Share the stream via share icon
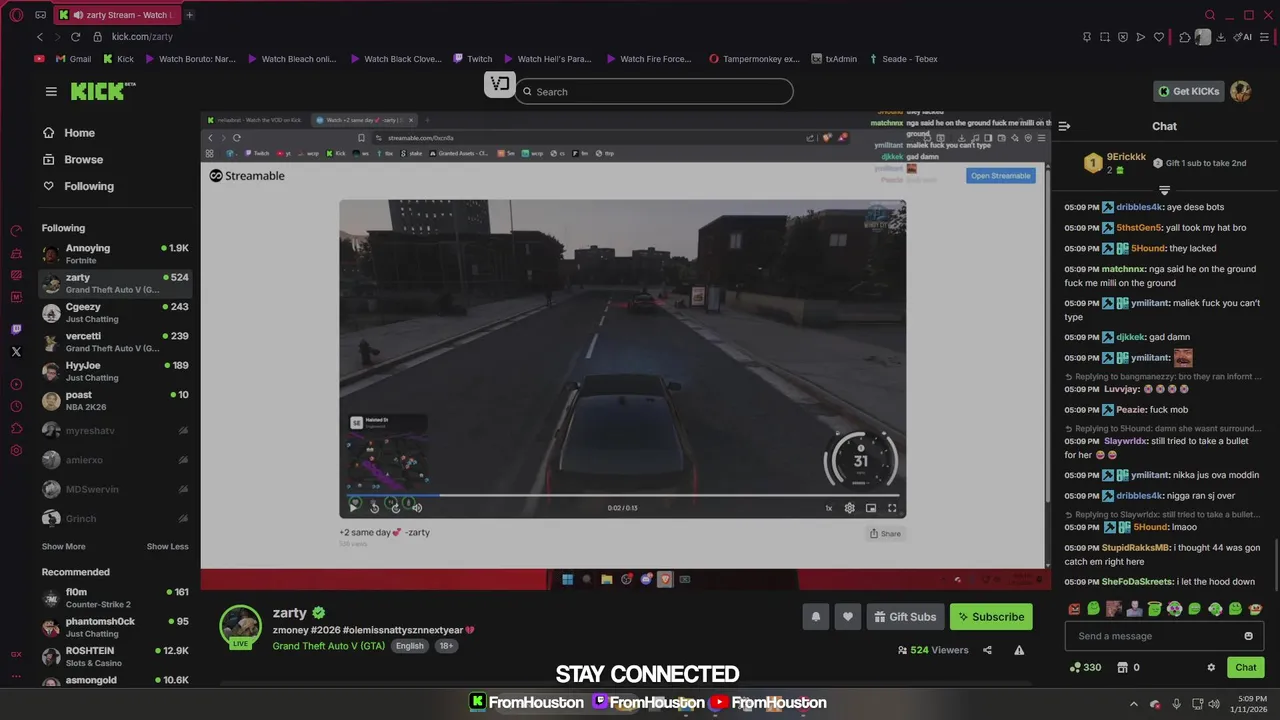The image size is (1280, 720). (x=987, y=650)
